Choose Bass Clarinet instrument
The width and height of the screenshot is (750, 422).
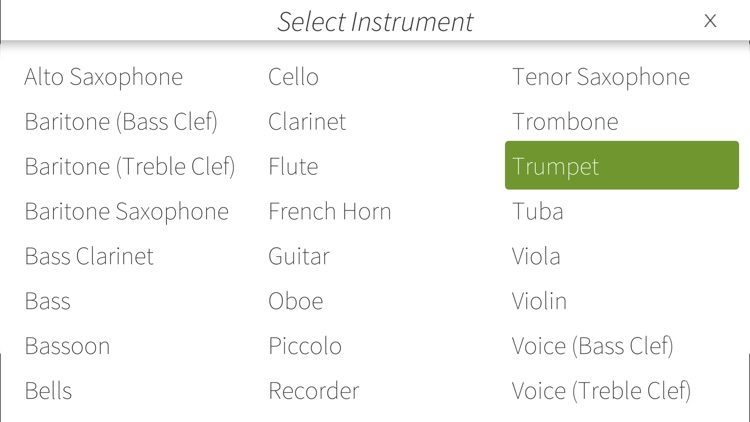(x=89, y=256)
